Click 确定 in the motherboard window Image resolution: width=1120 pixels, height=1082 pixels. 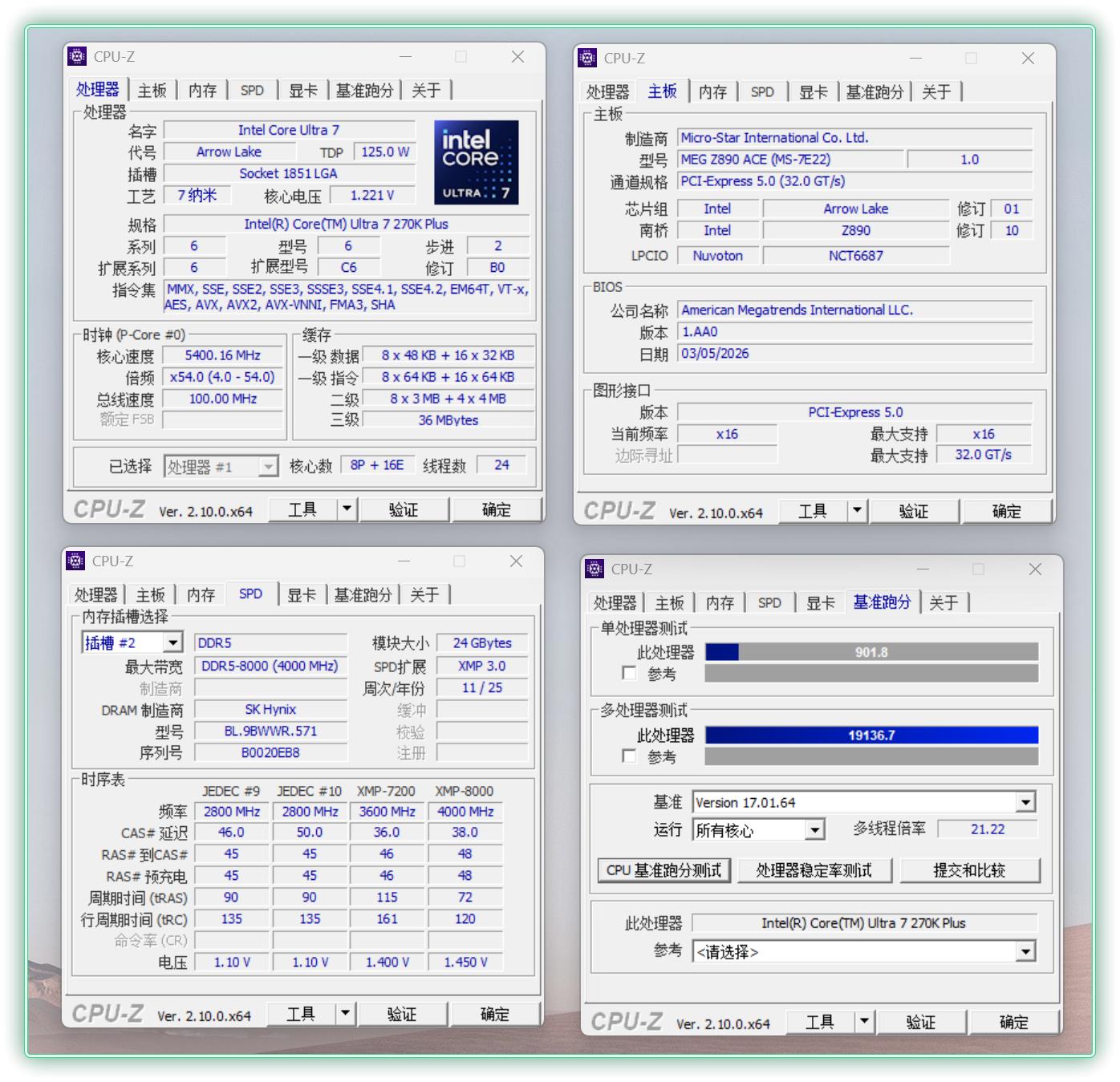1007,511
